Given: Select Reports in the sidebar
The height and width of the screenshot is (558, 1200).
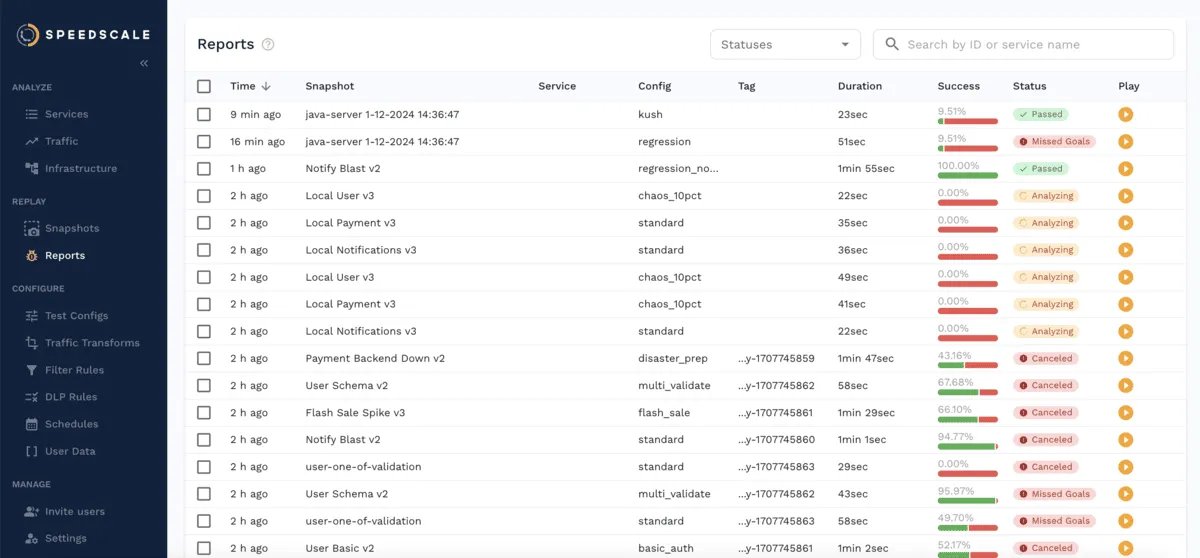Looking at the screenshot, I should tap(65, 255).
